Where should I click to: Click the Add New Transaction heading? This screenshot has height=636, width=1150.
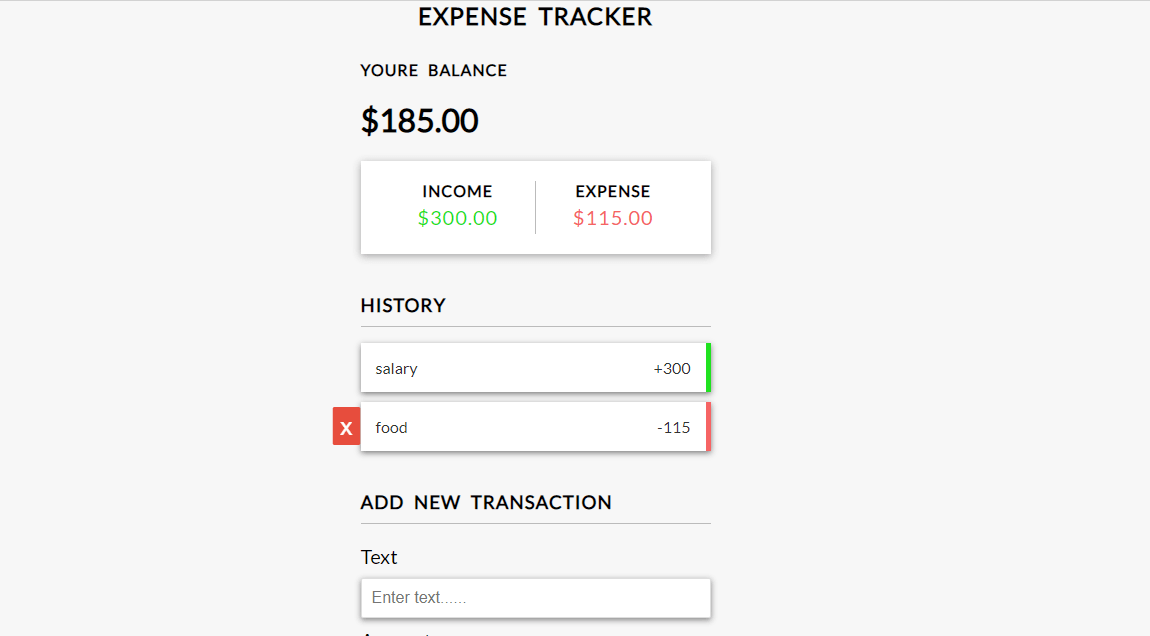[486, 502]
